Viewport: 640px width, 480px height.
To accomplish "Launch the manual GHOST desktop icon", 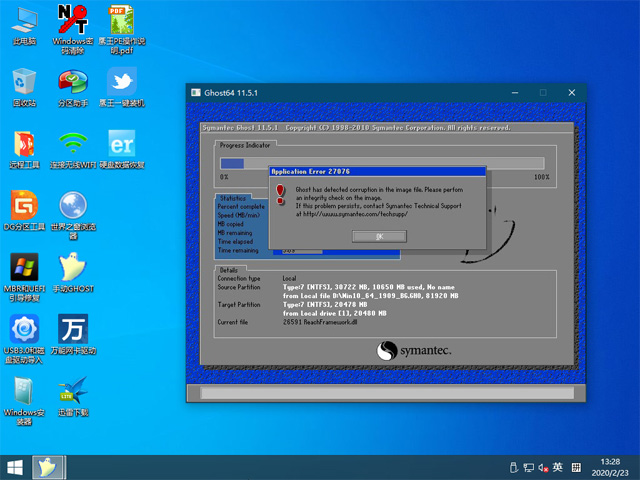I will point(73,273).
